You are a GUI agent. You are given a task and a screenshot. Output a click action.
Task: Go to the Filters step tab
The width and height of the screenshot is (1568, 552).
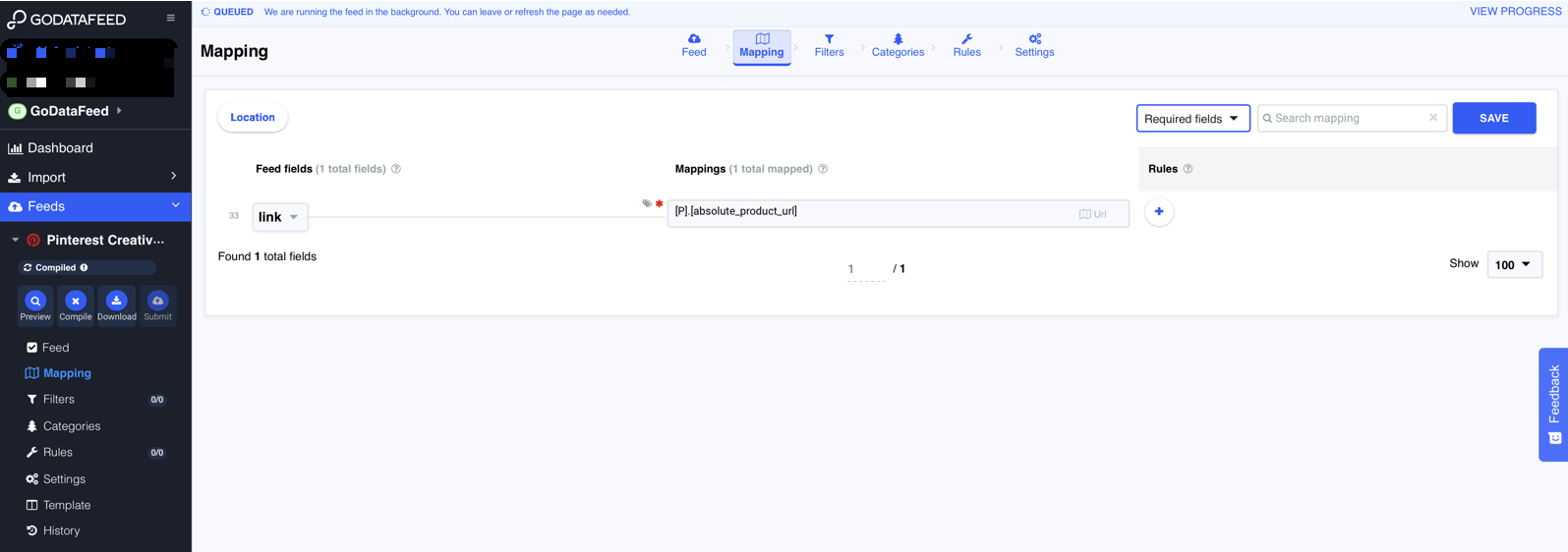click(x=829, y=45)
